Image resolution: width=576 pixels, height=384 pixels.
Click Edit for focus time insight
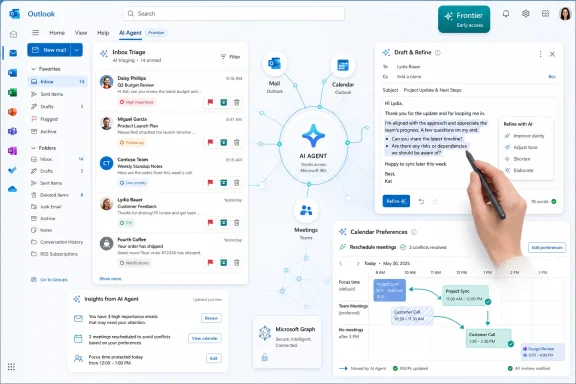[x=214, y=358]
